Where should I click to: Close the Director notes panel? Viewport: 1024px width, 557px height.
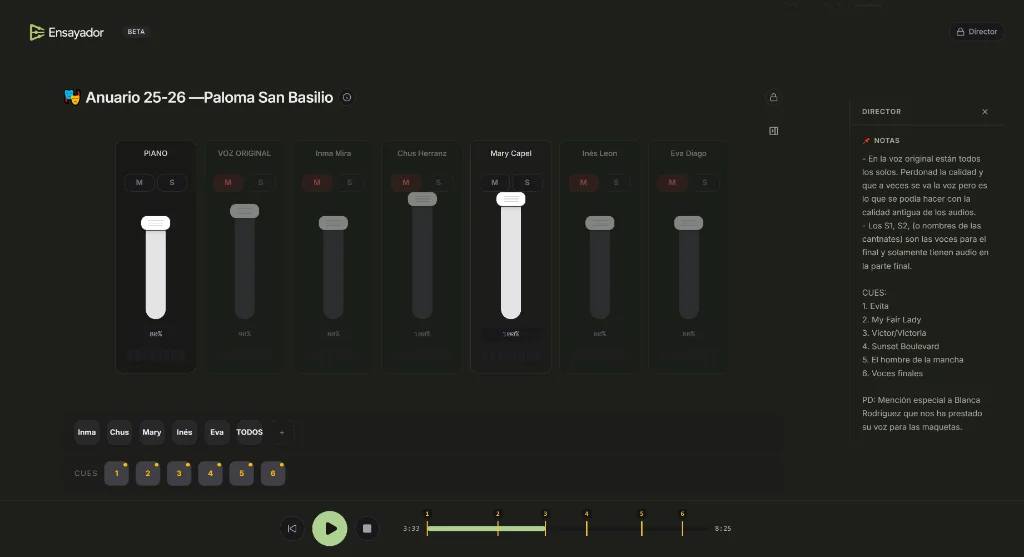click(985, 112)
